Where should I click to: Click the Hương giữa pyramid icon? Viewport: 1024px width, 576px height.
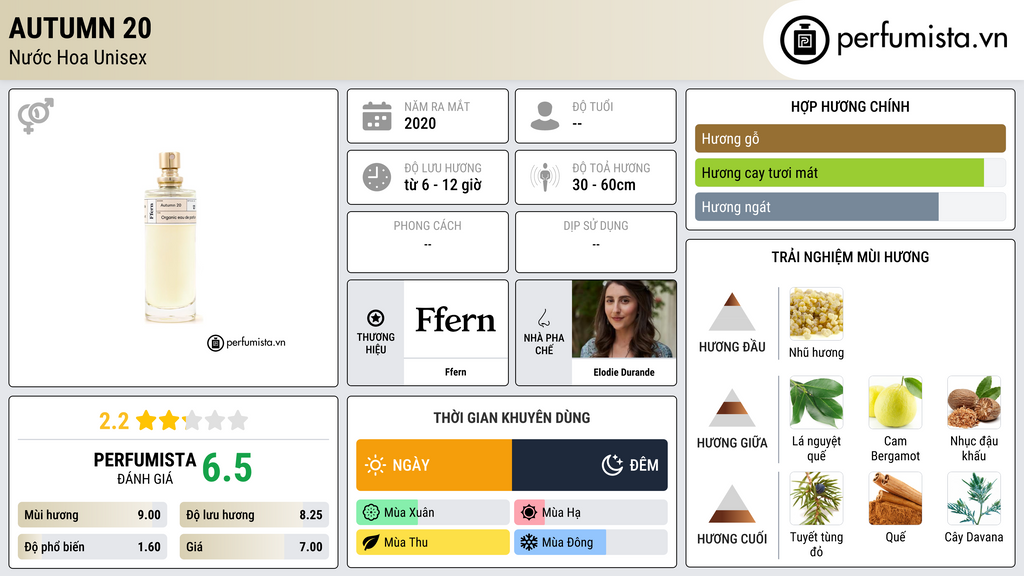pos(732,408)
